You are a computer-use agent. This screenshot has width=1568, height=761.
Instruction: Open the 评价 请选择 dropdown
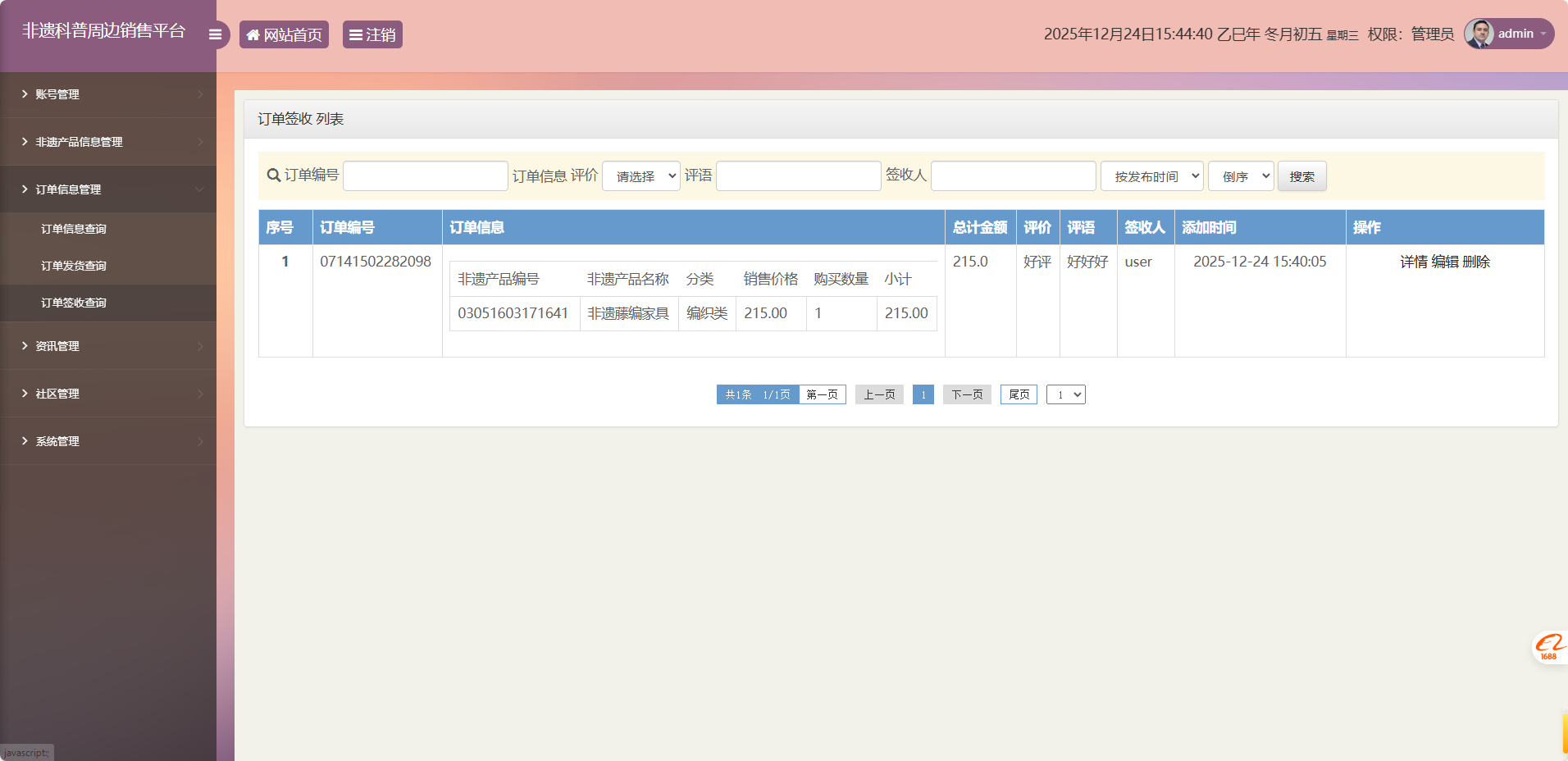pyautogui.click(x=640, y=175)
